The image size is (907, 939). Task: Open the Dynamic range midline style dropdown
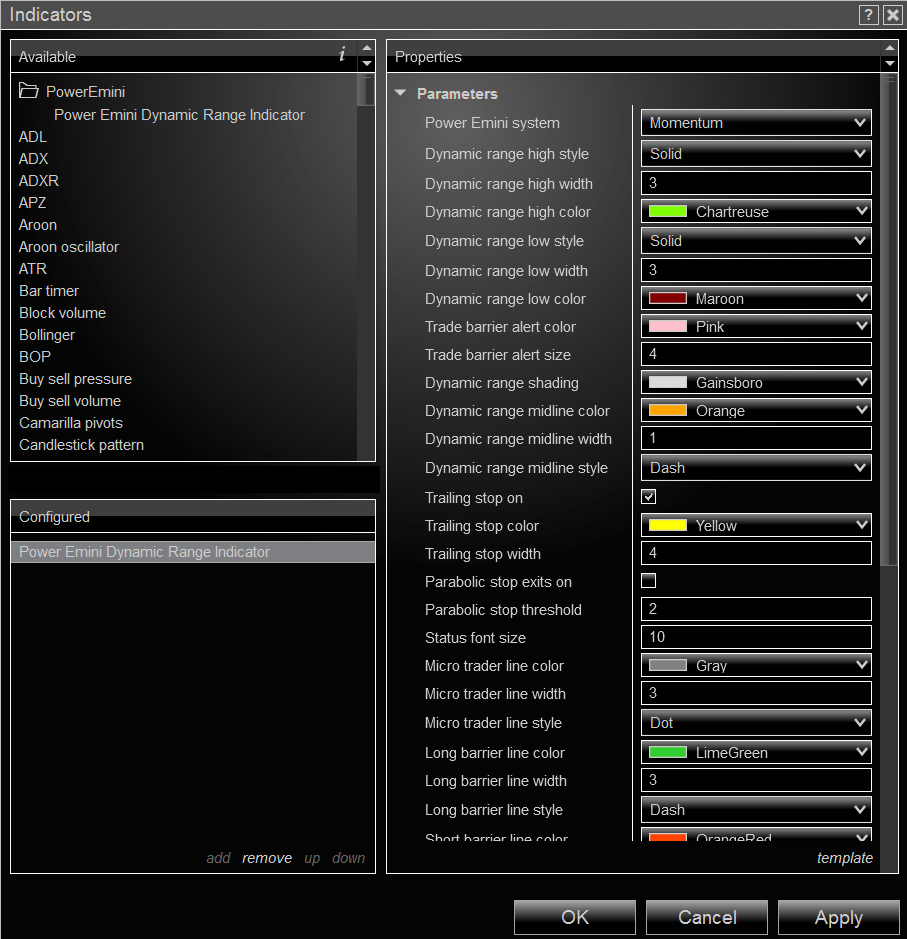[x=756, y=468]
